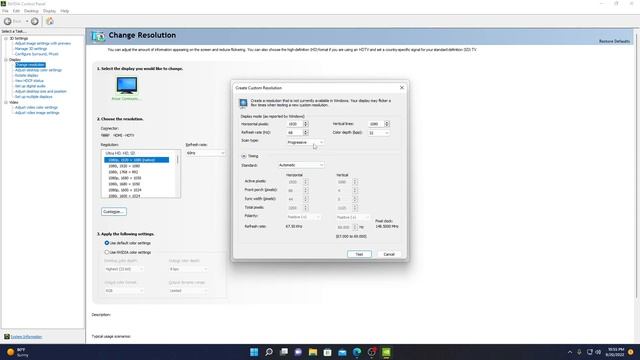640x360 pixels.
Task: Show hidden tray icons chevron
Action: 570,352
